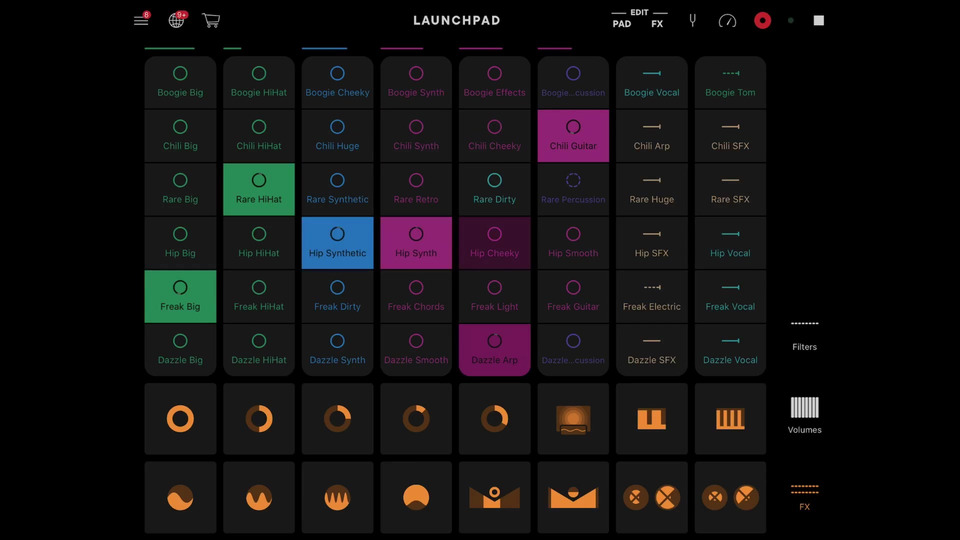Trigger the Boogie Effects pad
The width and height of the screenshot is (960, 540).
click(x=494, y=82)
